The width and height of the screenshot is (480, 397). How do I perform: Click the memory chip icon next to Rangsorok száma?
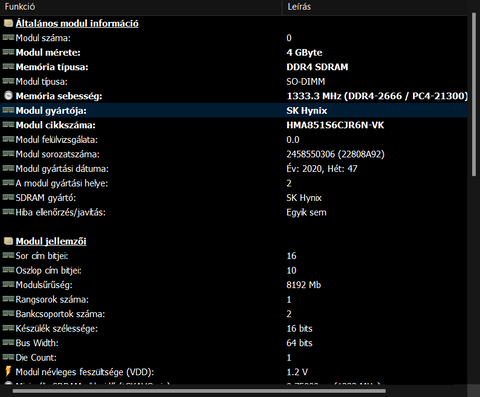(x=8, y=299)
